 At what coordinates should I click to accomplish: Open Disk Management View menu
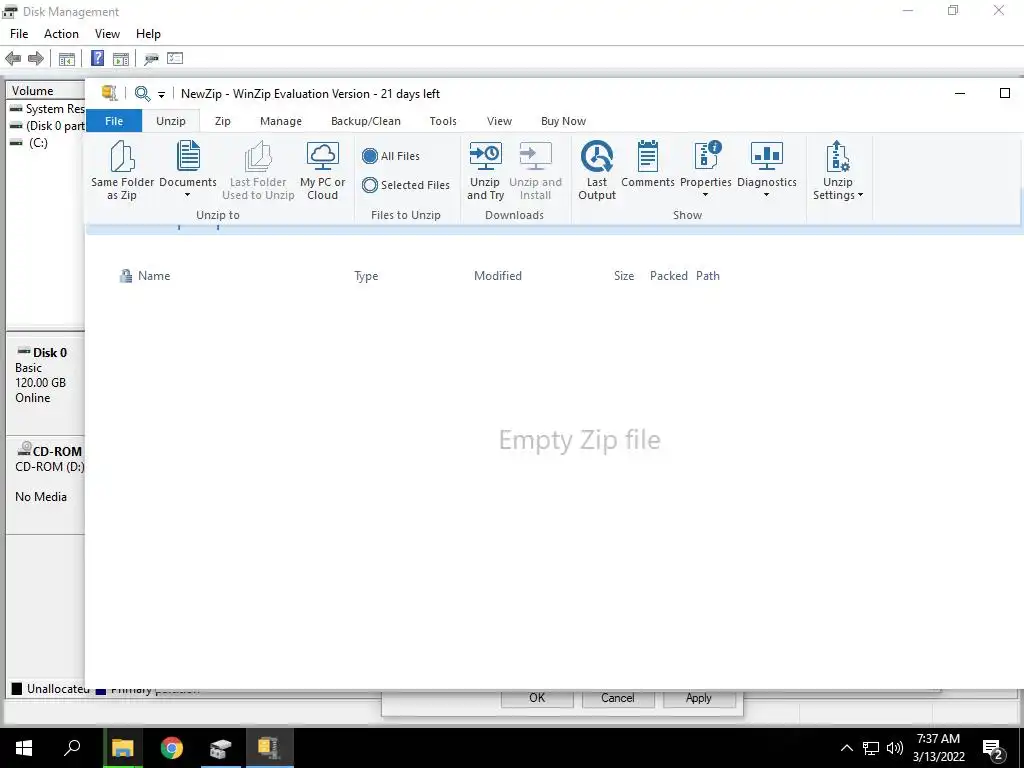pyautogui.click(x=107, y=34)
